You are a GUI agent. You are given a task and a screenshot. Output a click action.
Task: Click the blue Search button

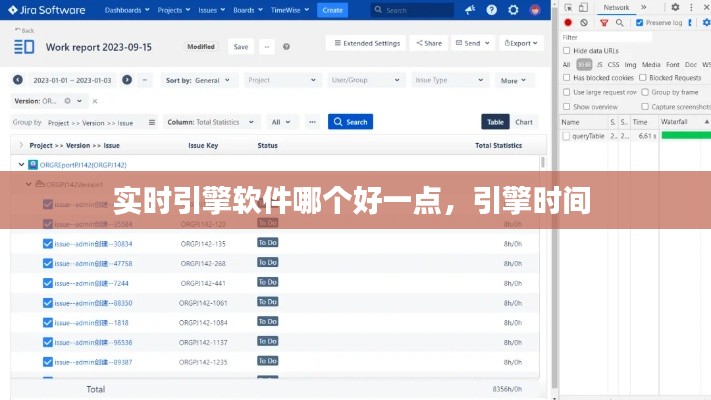click(x=350, y=122)
